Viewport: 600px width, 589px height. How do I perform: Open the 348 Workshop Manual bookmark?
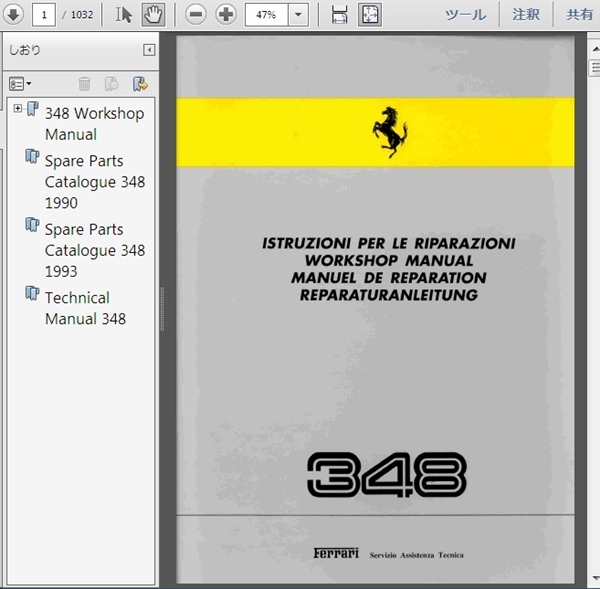[95, 124]
